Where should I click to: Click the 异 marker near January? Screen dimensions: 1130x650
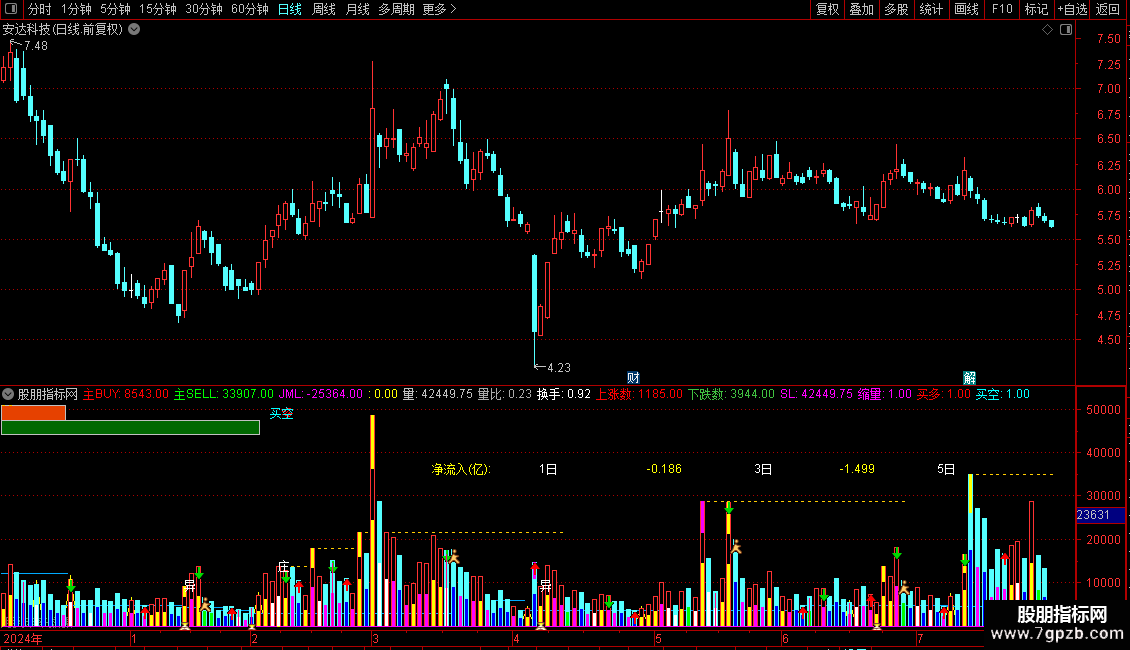(x=190, y=585)
